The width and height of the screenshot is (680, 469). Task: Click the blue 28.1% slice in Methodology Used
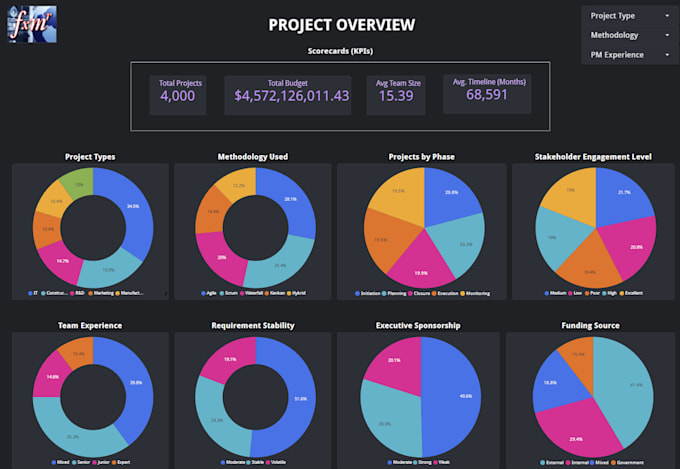click(291, 200)
